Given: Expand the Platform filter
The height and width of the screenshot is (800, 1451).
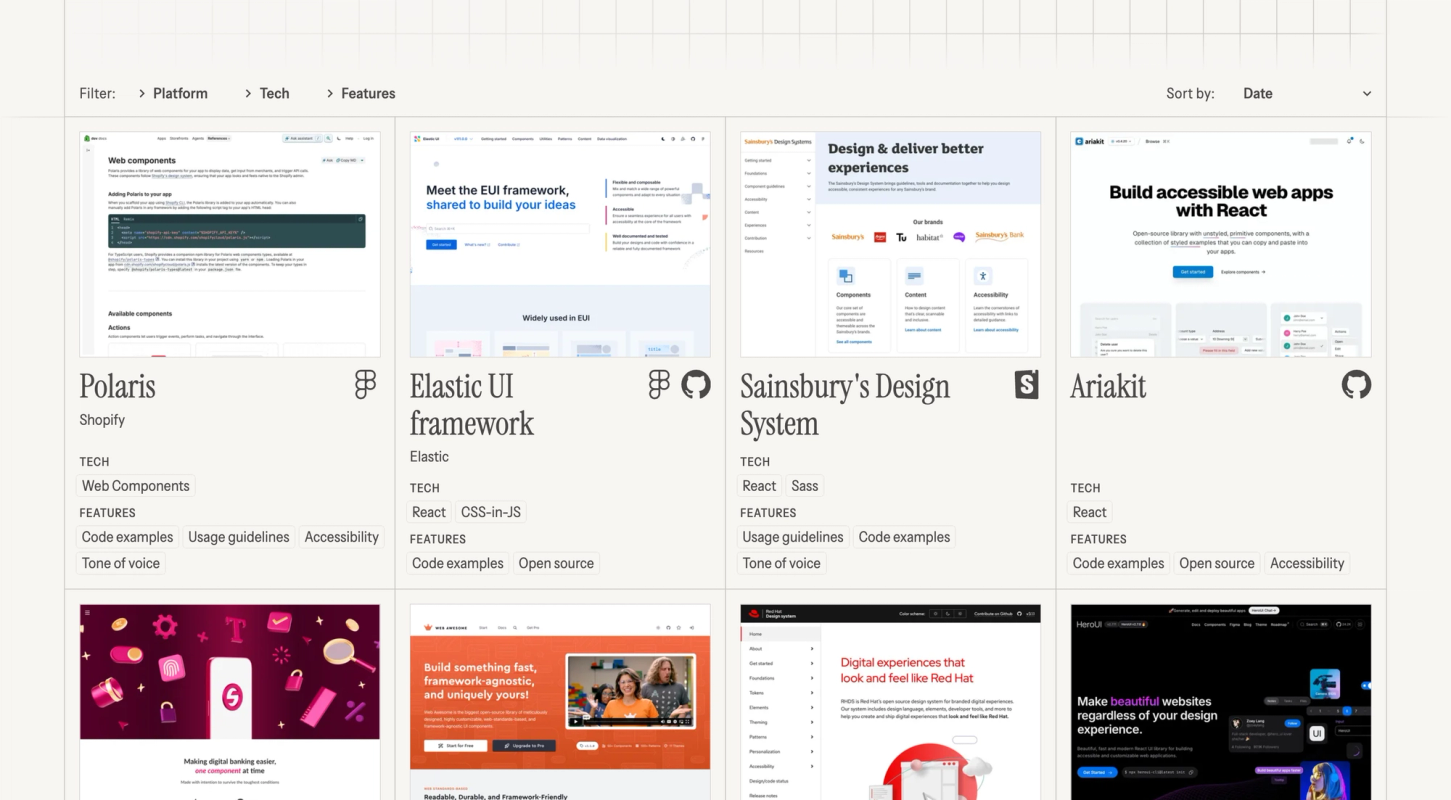Looking at the screenshot, I should point(173,93).
